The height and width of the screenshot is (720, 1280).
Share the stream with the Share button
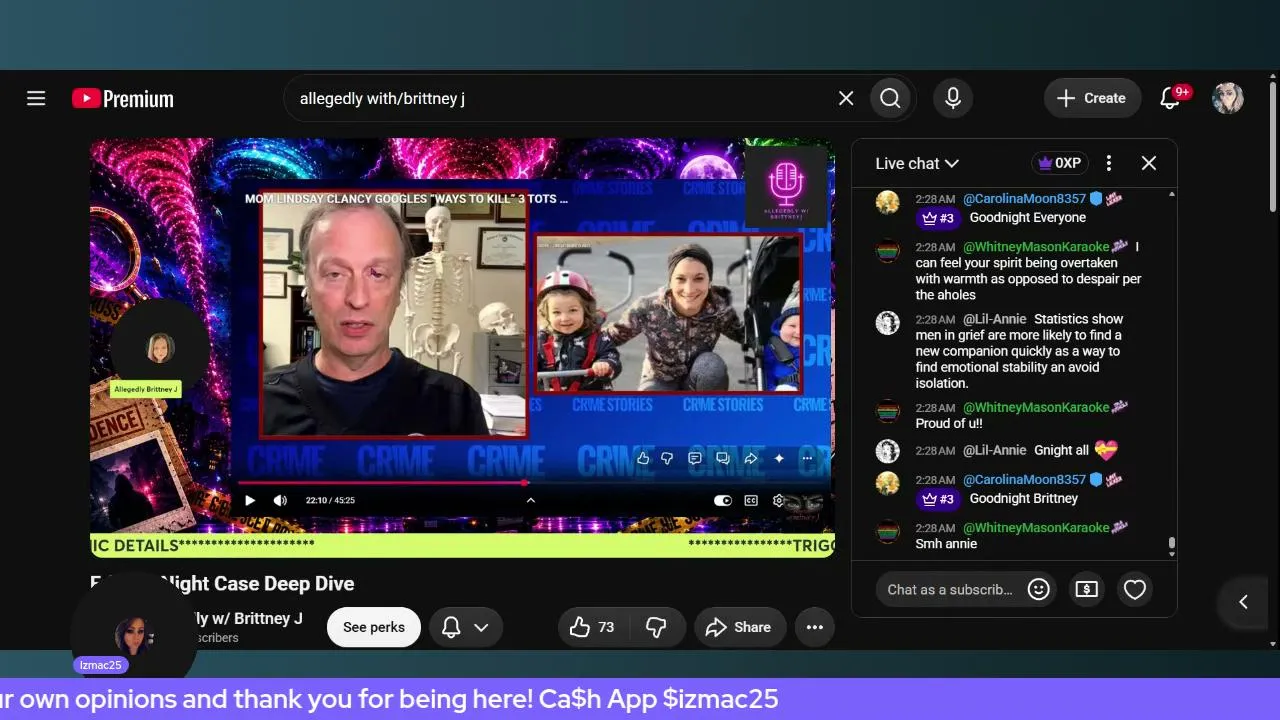tap(739, 627)
